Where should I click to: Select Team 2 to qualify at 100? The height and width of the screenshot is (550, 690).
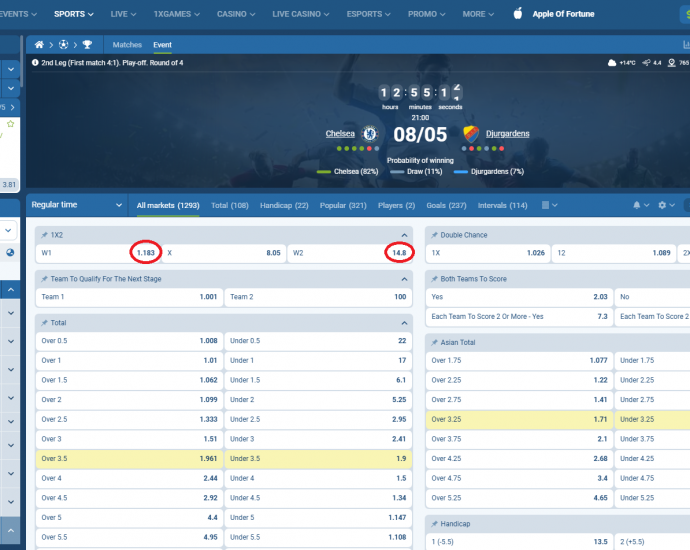(318, 297)
